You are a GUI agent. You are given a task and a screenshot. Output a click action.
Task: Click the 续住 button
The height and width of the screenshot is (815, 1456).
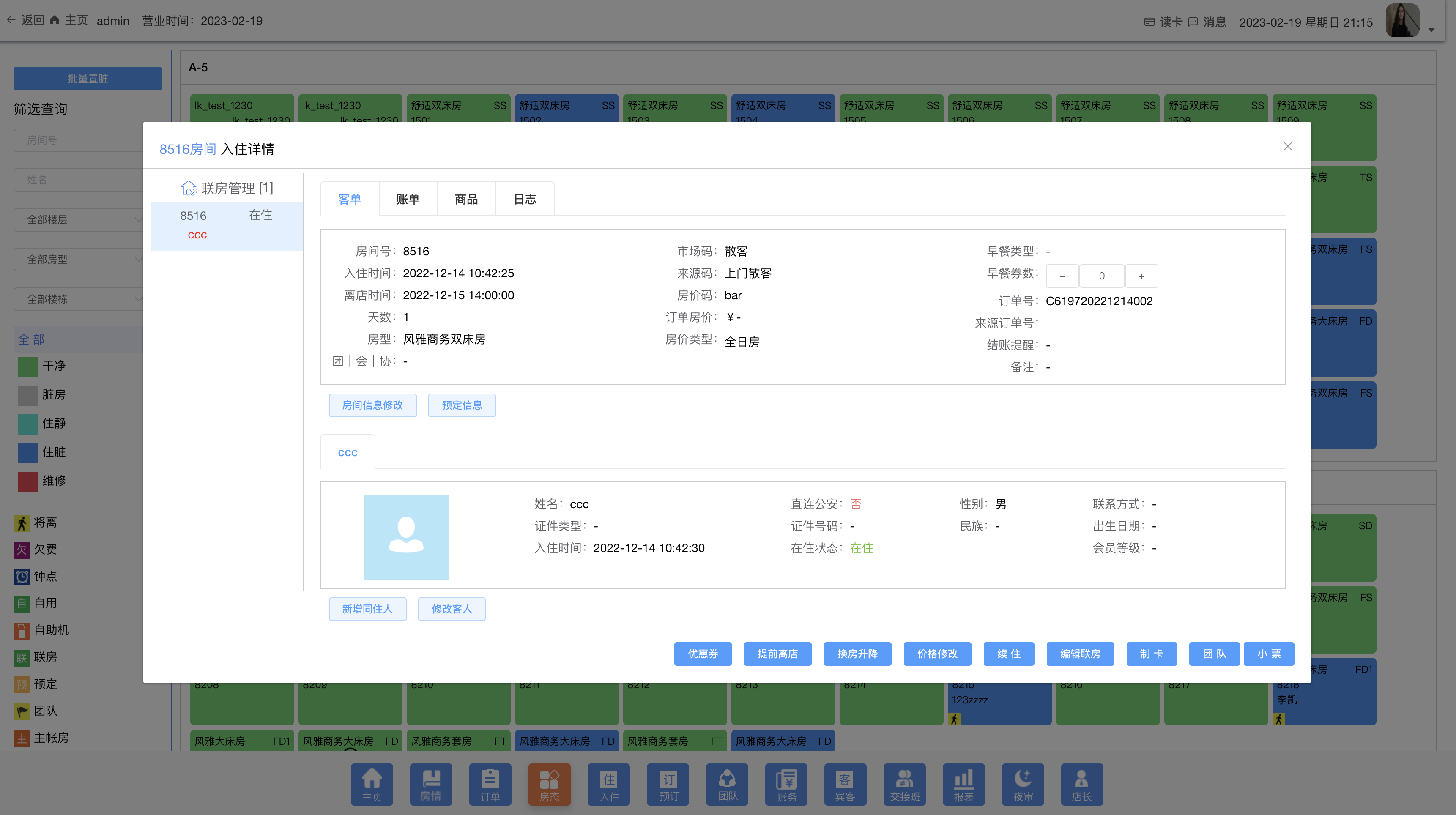pos(1008,654)
